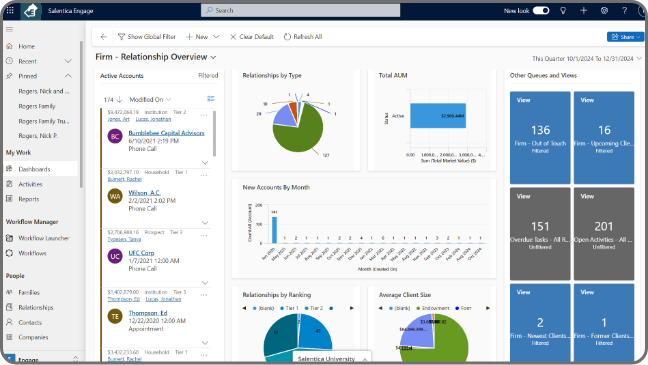Expand the Recent section chevron

(x=68, y=61)
